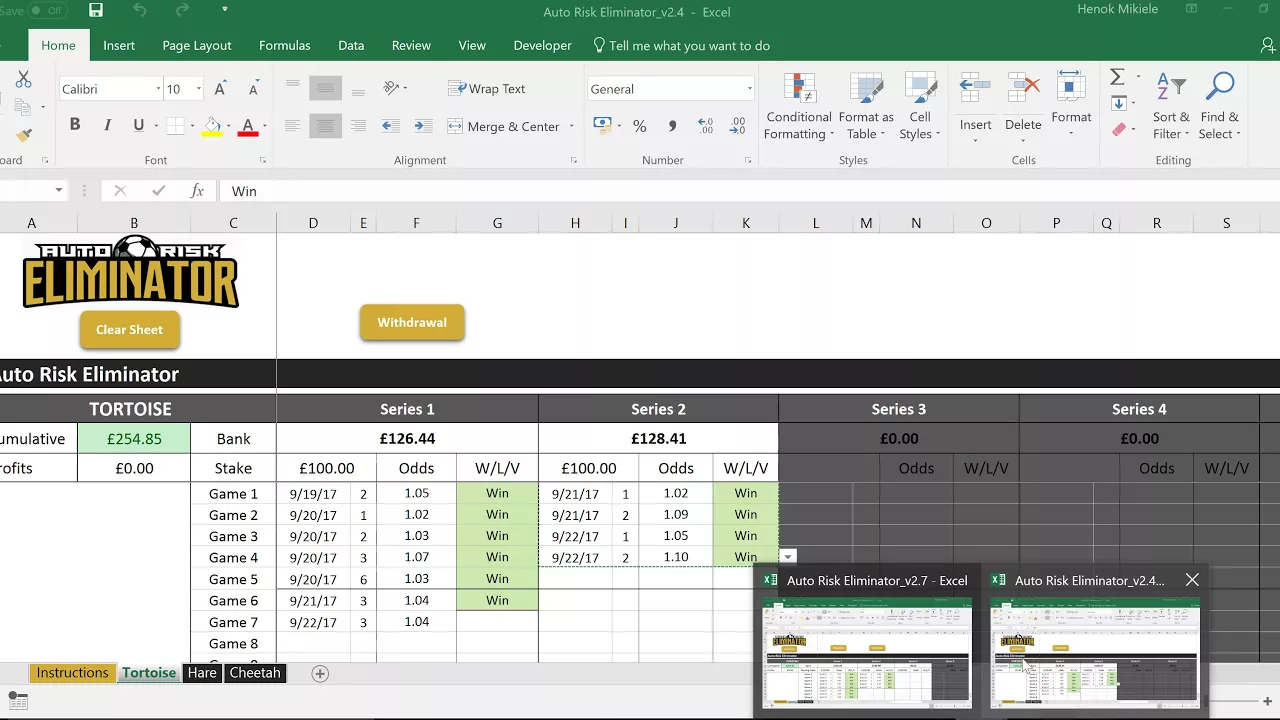The width and height of the screenshot is (1280, 720).
Task: Click the Format Painter brush icon
Action: tap(24, 135)
